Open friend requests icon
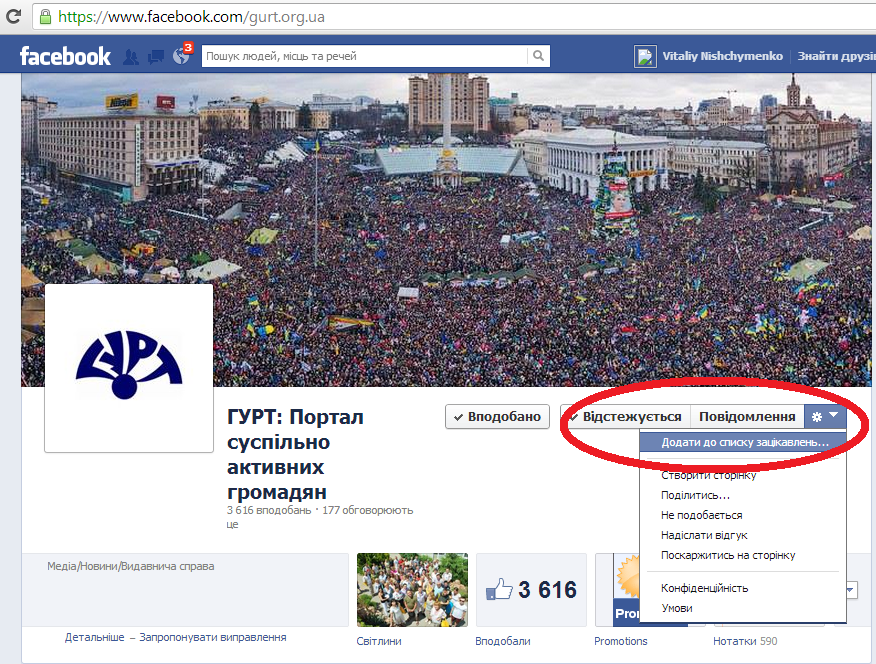Viewport: 876px width, 664px height. [131, 56]
